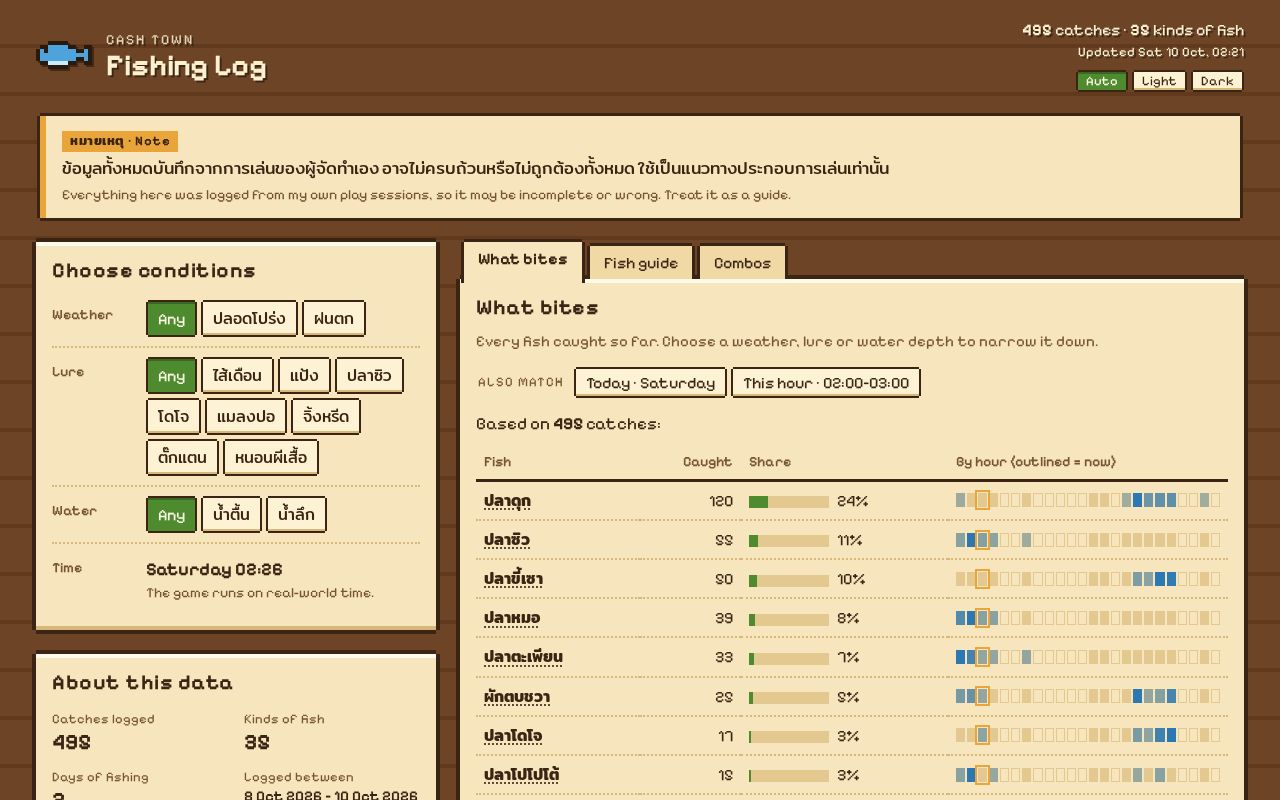The image size is (1280, 800).
Task: Open ปลาตะเพียน fish details
Action: 523,657
